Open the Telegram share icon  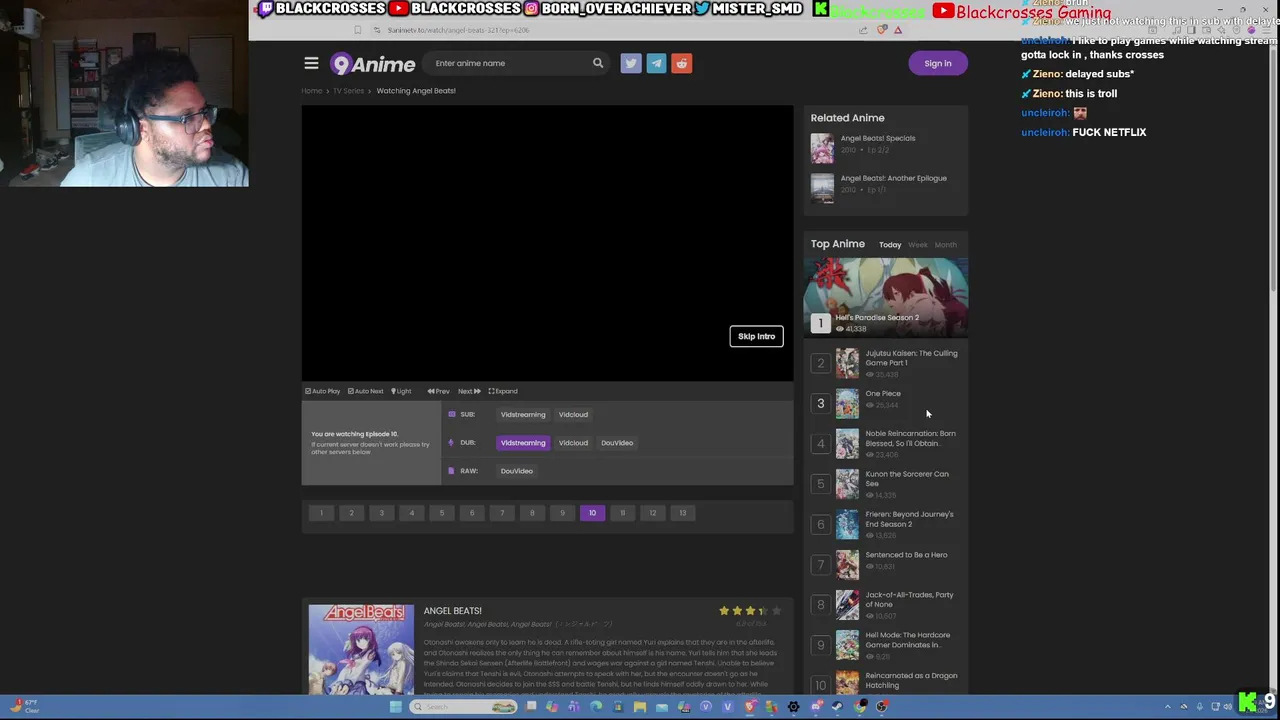coord(656,63)
